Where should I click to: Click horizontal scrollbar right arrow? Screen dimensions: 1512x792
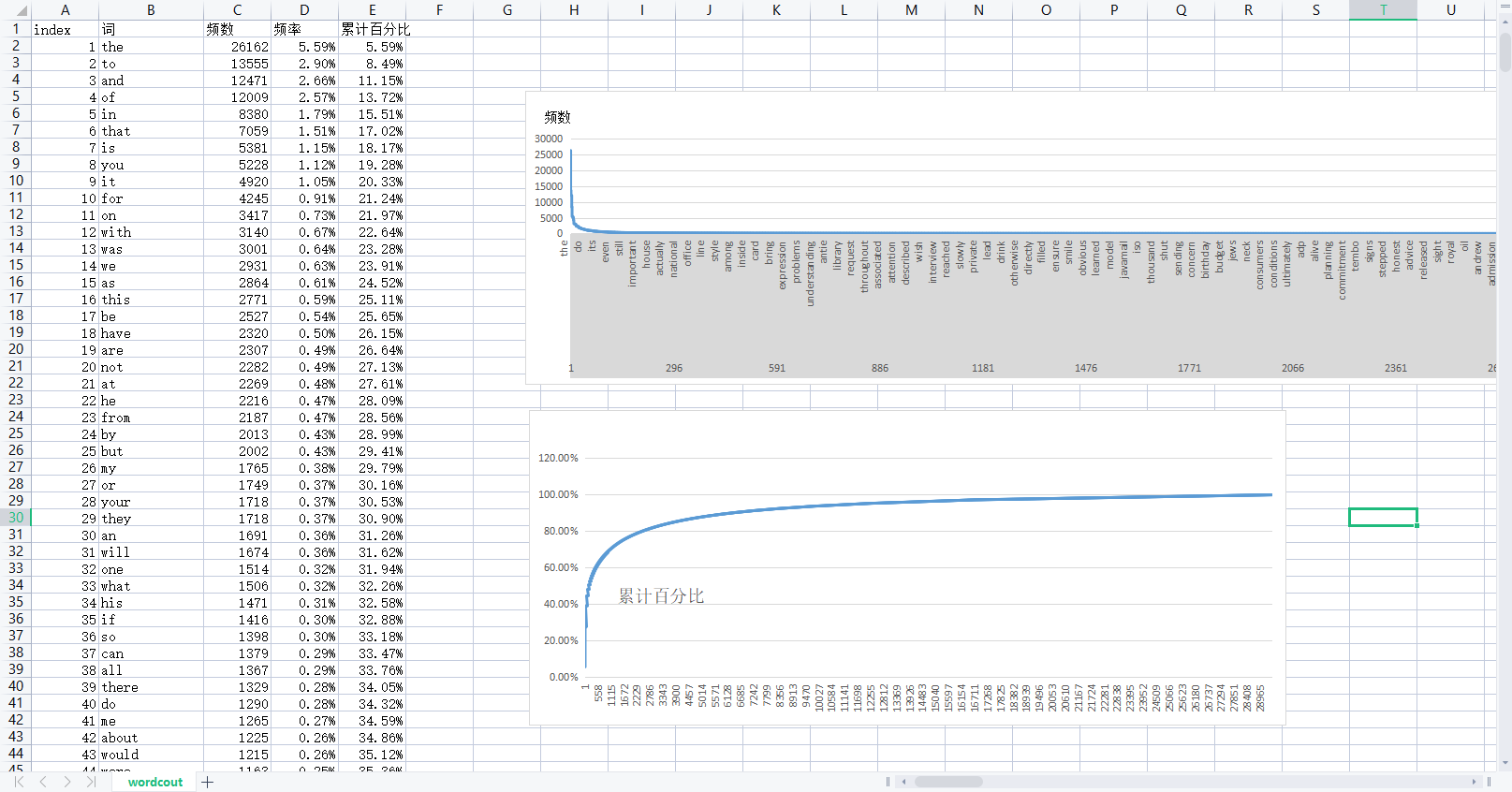(x=1475, y=782)
